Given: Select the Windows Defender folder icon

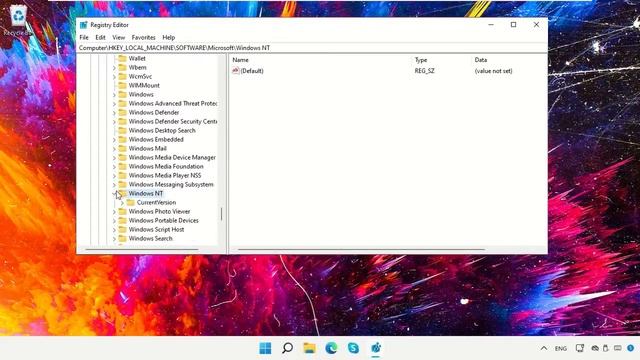Looking at the screenshot, I should coord(122,112).
